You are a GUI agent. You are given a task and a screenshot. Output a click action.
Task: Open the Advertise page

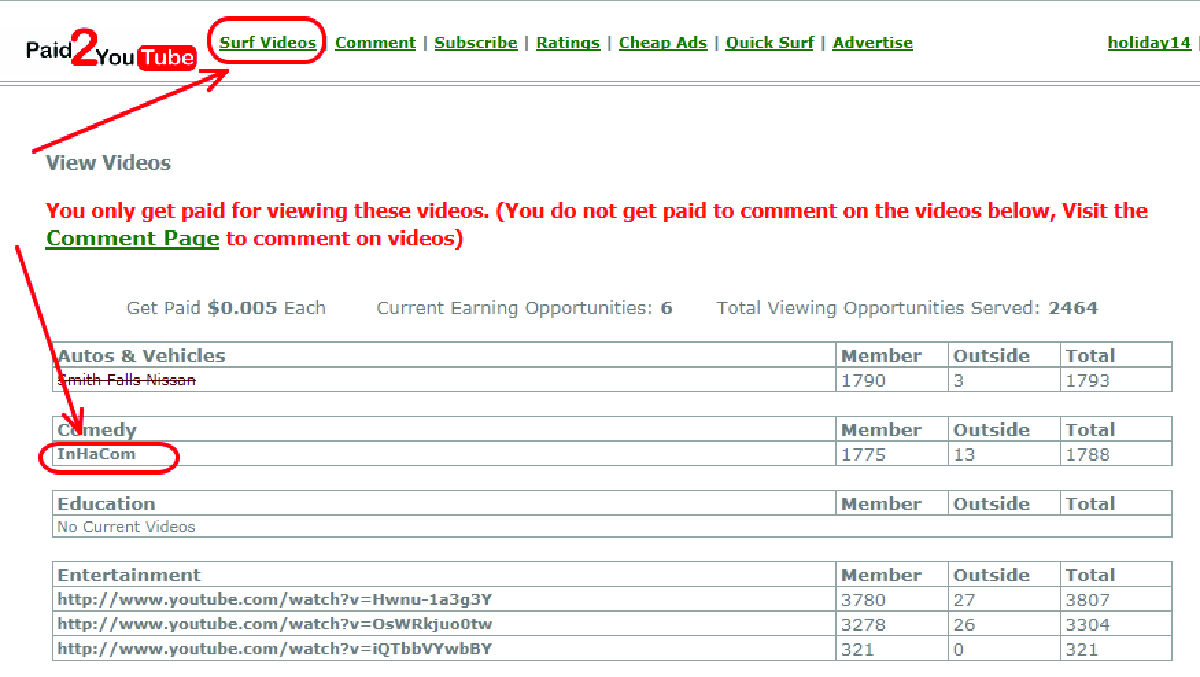pos(872,42)
